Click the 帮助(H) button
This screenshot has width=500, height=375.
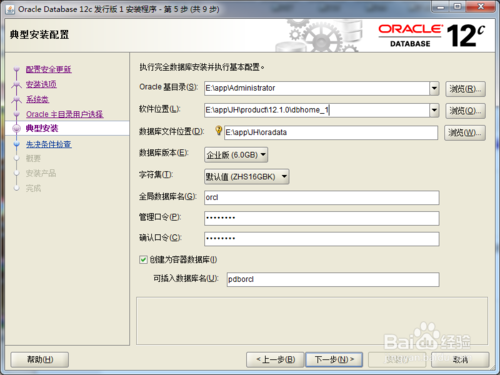(x=40, y=360)
